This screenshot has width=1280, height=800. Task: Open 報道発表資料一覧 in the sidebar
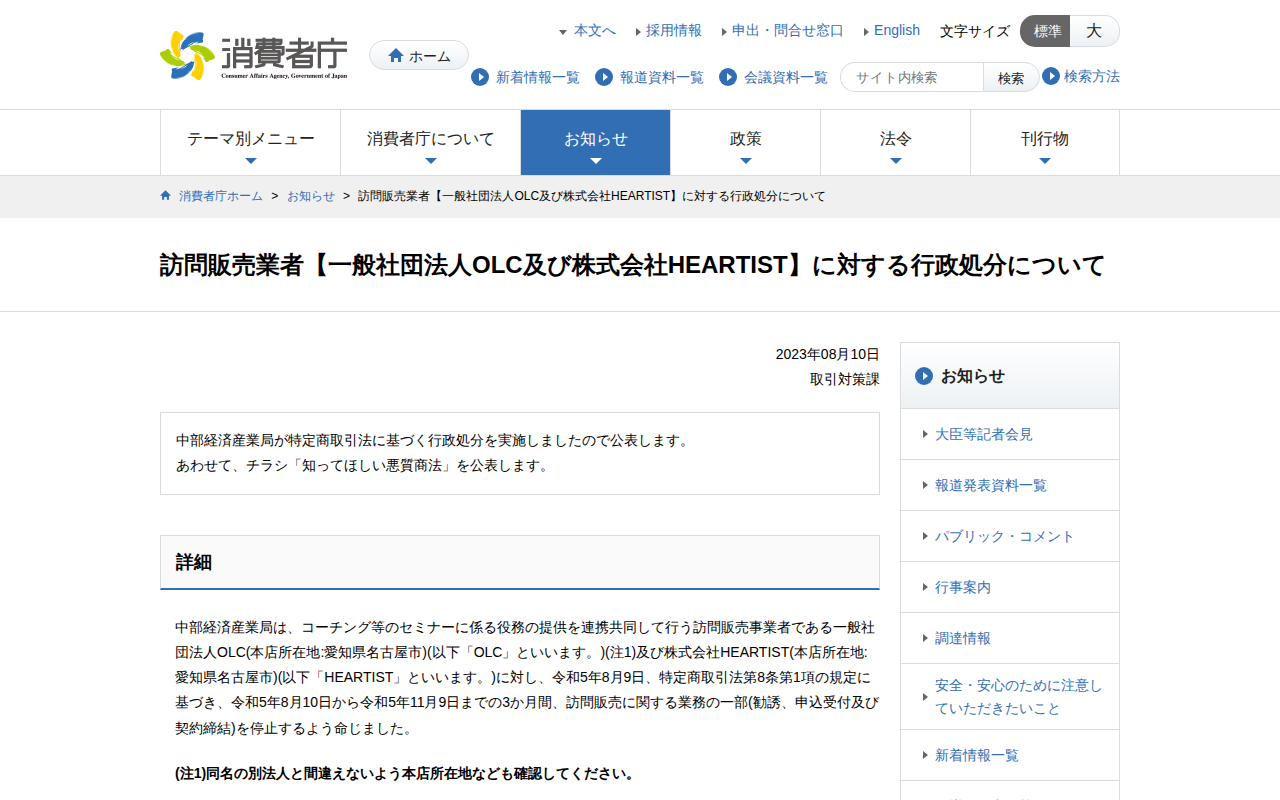pyautogui.click(x=991, y=485)
